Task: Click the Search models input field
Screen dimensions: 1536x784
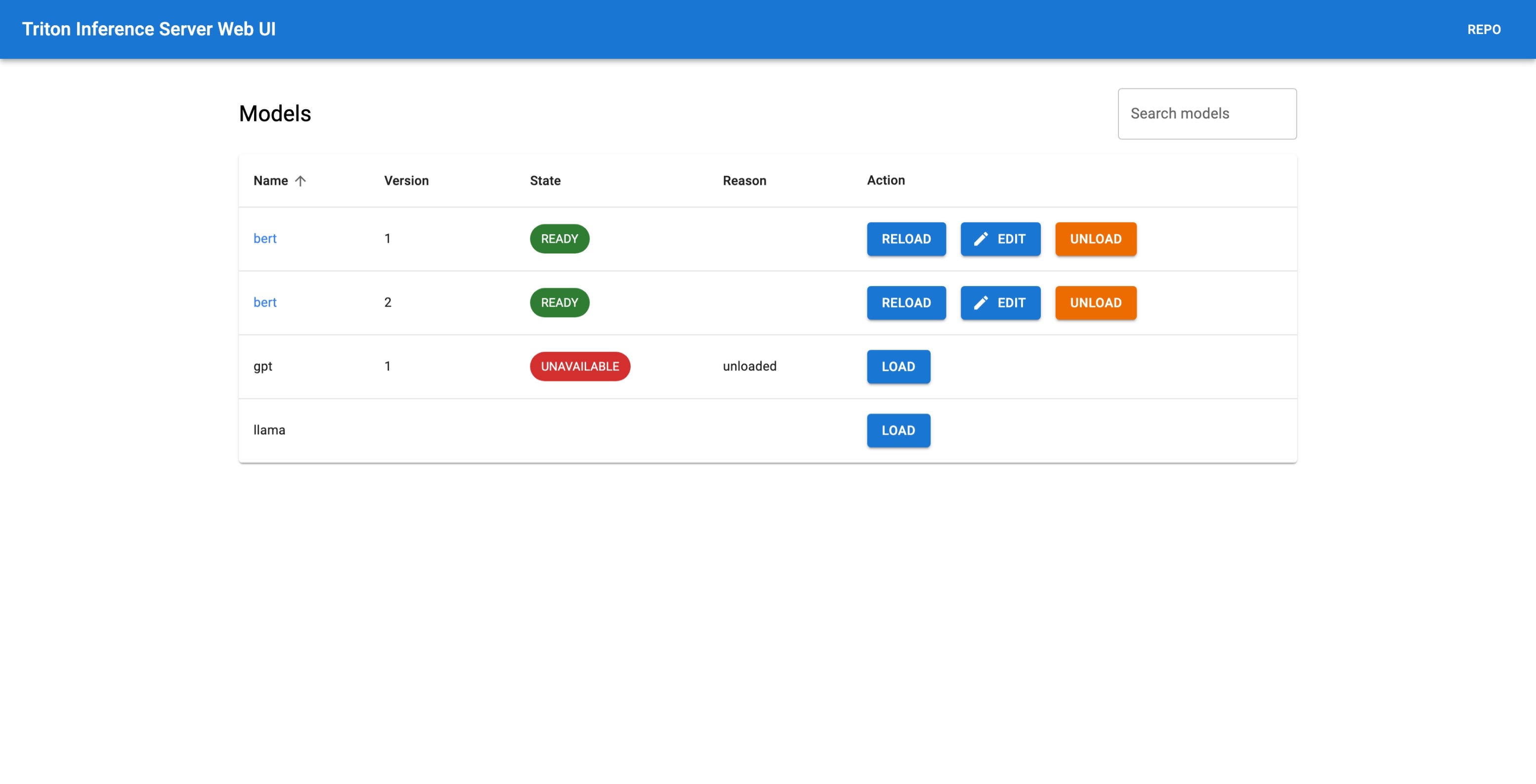Action: [x=1206, y=114]
